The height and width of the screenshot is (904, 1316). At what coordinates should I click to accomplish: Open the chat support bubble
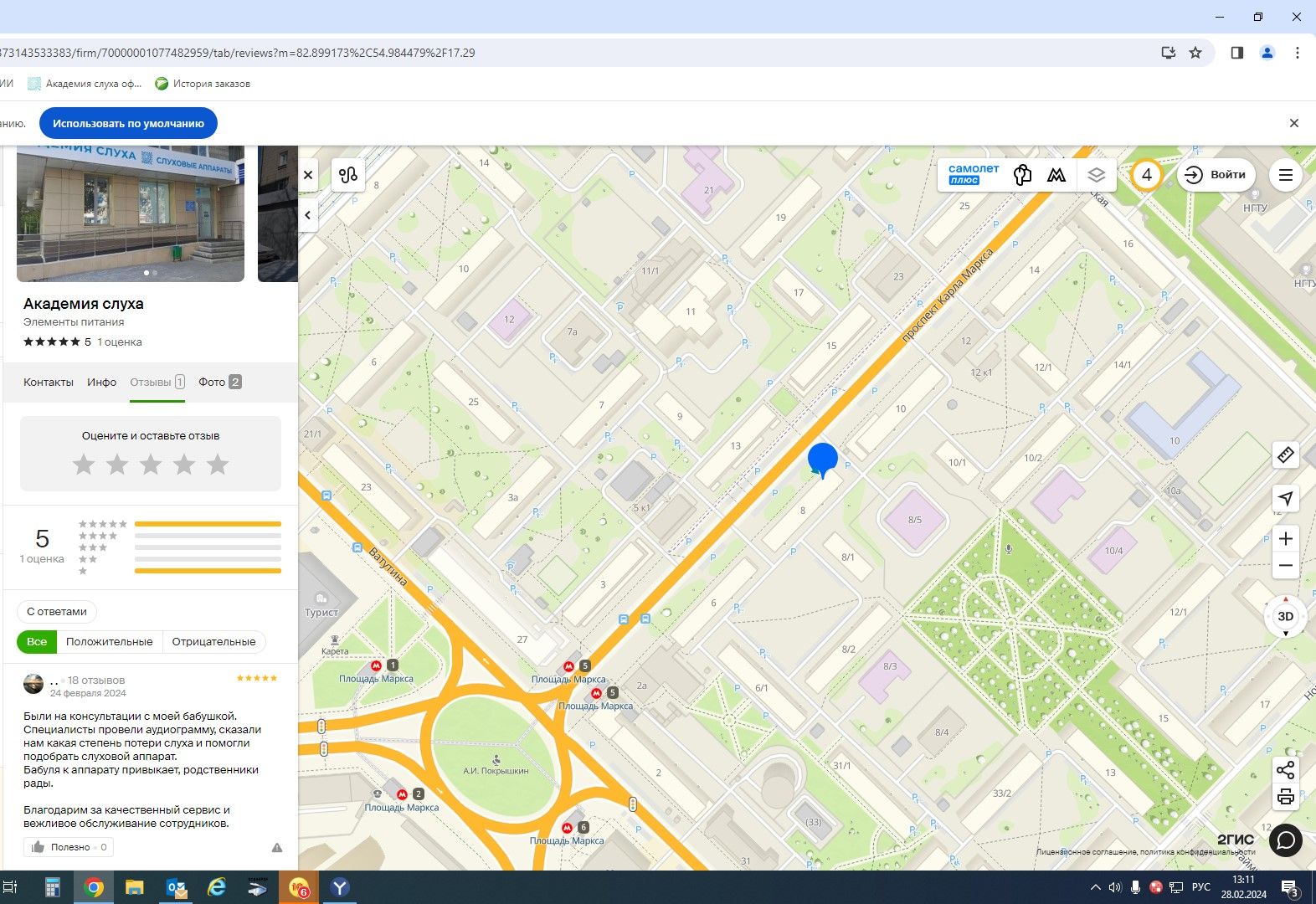coord(1285,840)
